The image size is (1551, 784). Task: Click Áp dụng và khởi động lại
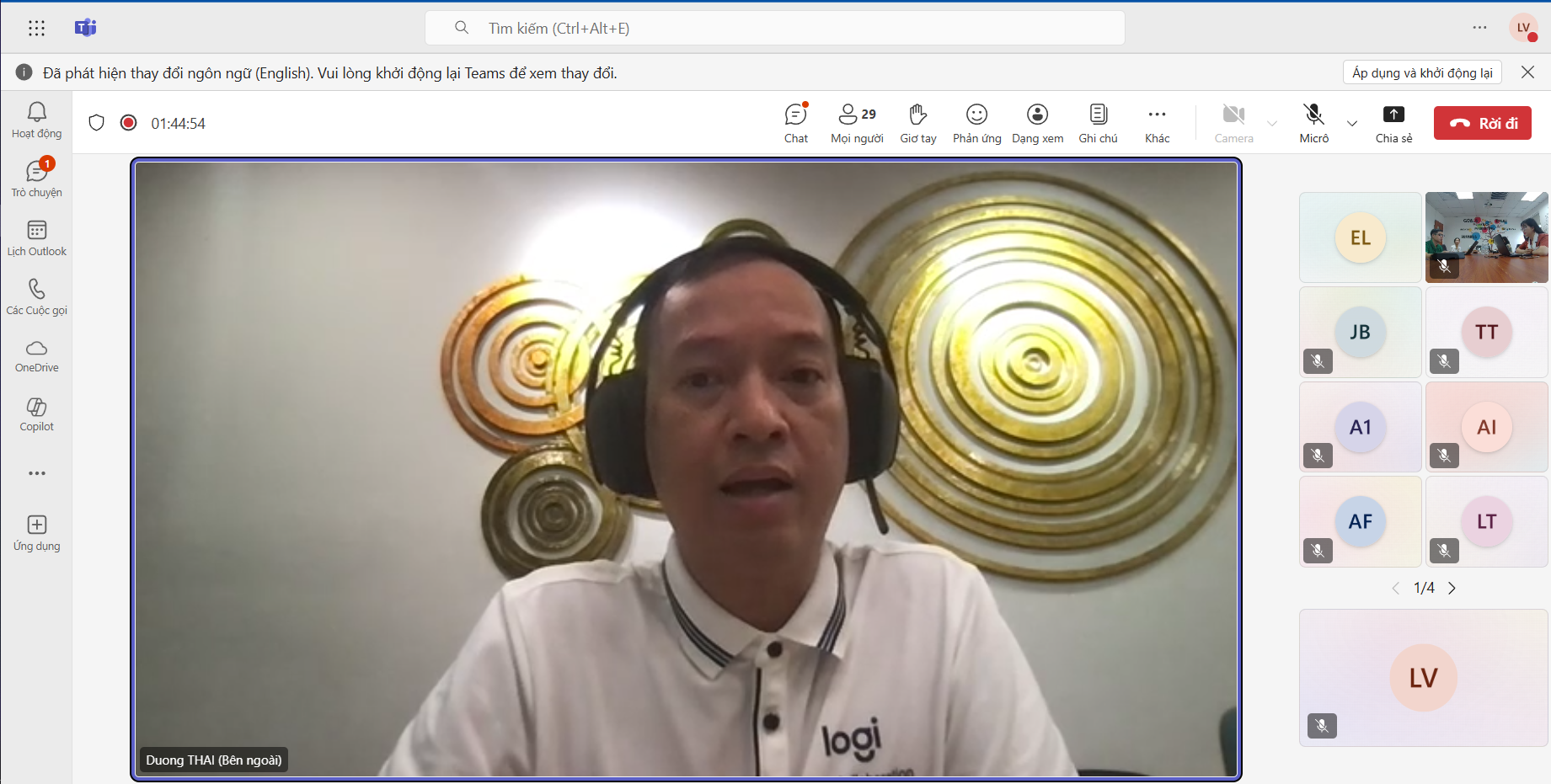tap(1421, 72)
